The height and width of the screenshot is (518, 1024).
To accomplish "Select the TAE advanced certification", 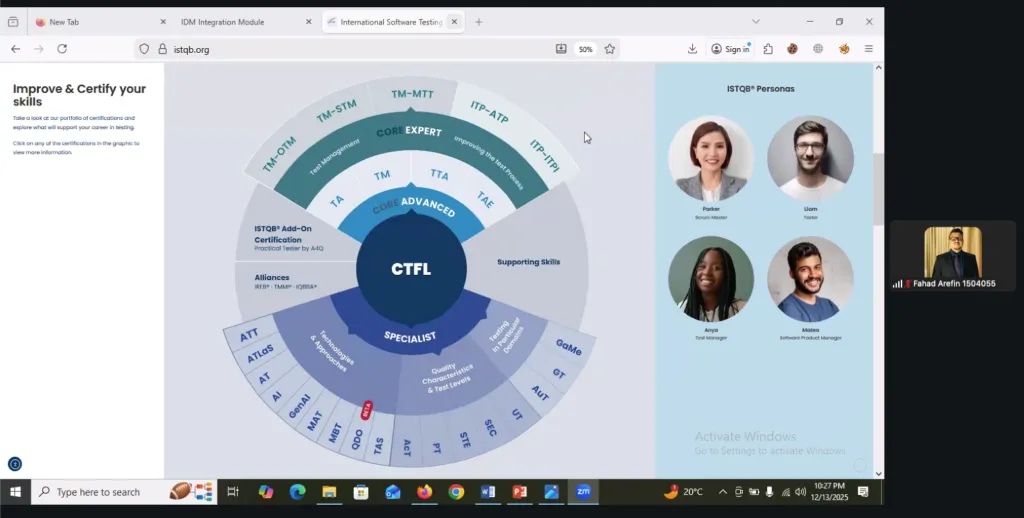I will (485, 200).
